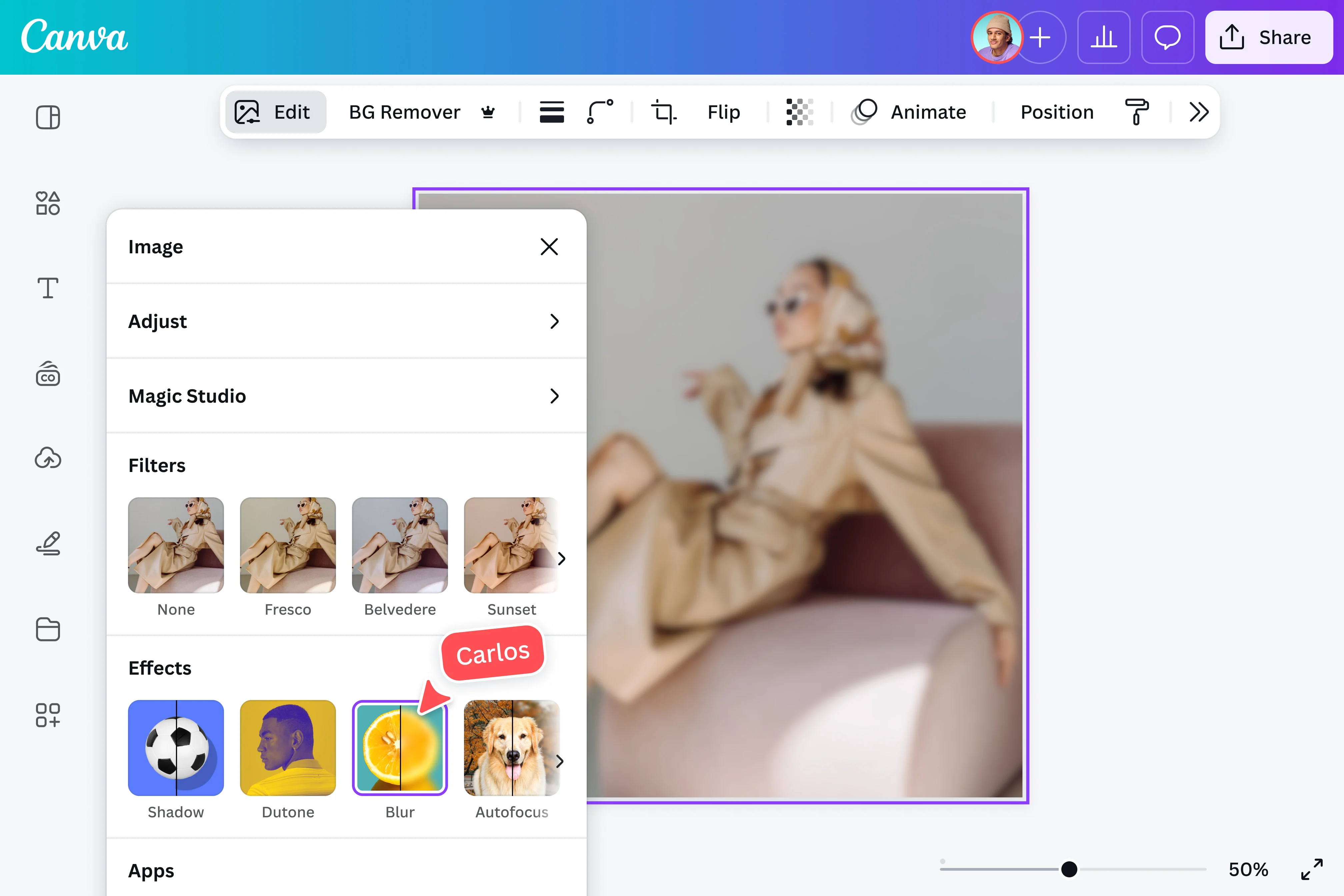Open the image transparency control

pyautogui.click(x=799, y=112)
